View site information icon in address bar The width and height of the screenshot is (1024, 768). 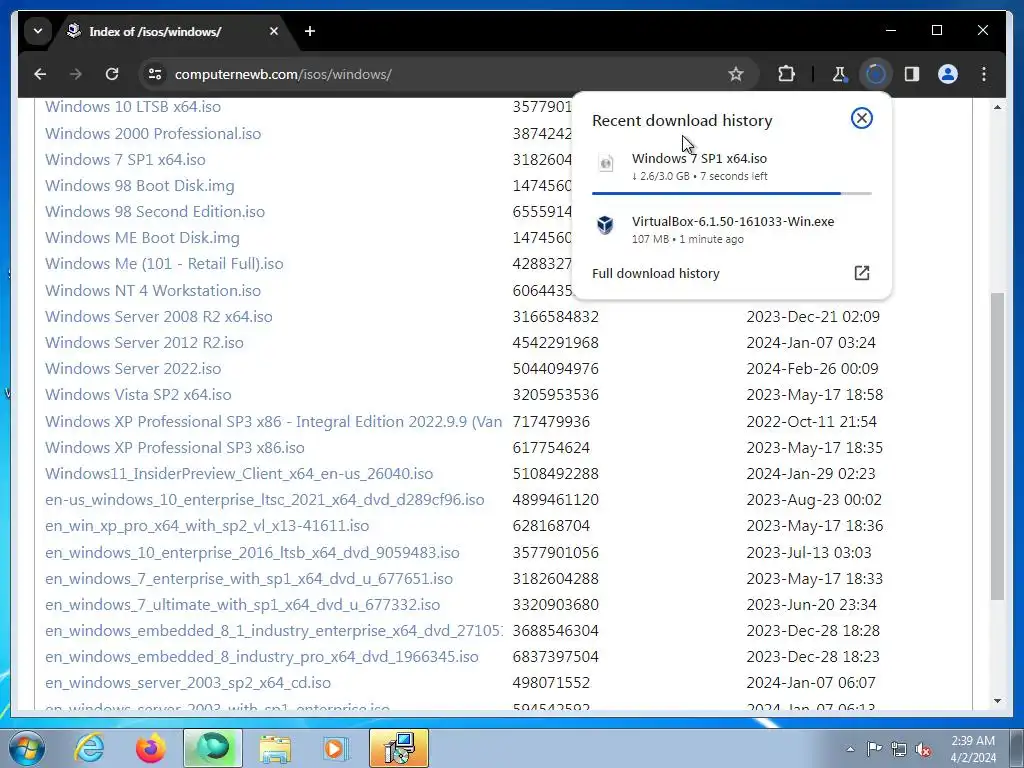155,74
